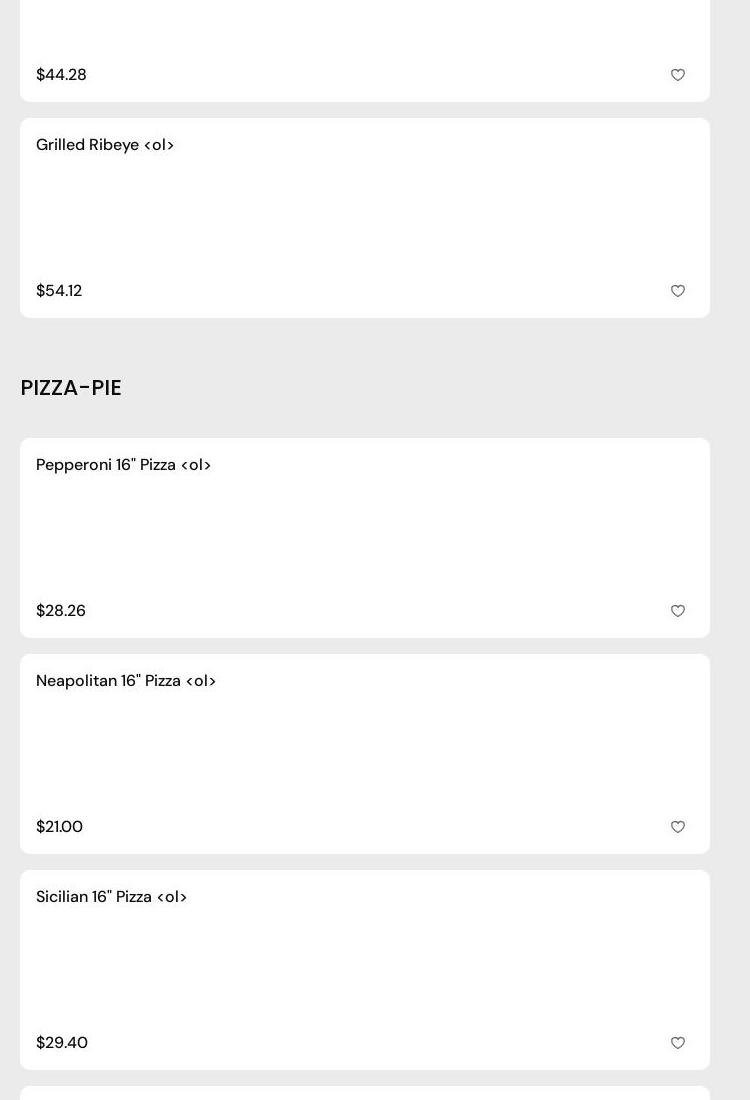
Task: Select the Pepperoni 16" Pizza title
Action: [123, 465]
